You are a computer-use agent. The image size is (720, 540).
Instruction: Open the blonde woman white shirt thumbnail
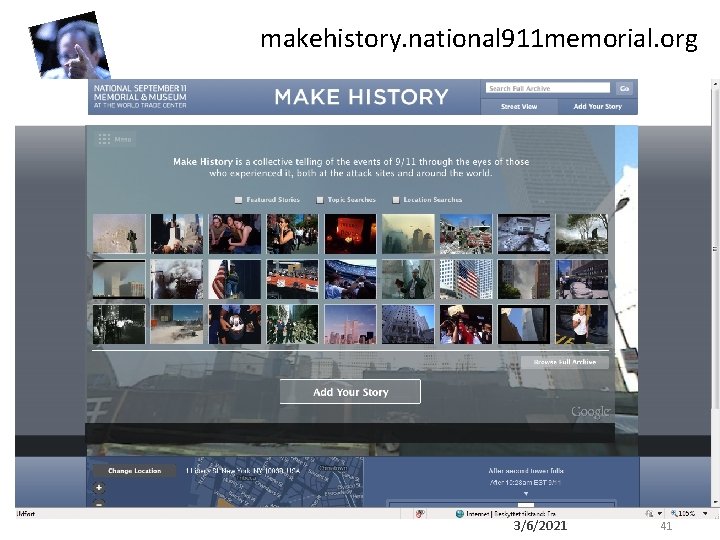(x=582, y=324)
